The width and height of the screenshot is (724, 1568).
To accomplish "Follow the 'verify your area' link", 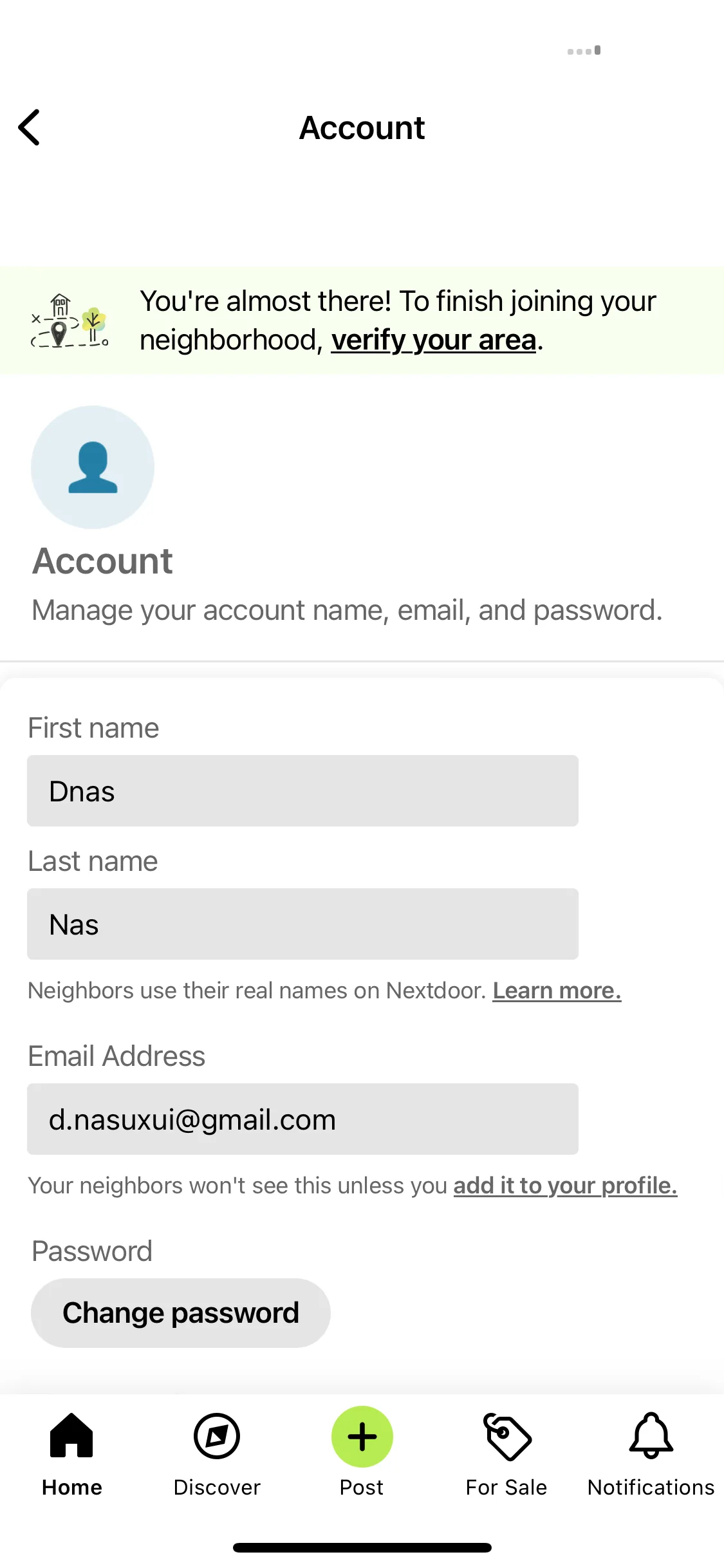I will point(434,340).
